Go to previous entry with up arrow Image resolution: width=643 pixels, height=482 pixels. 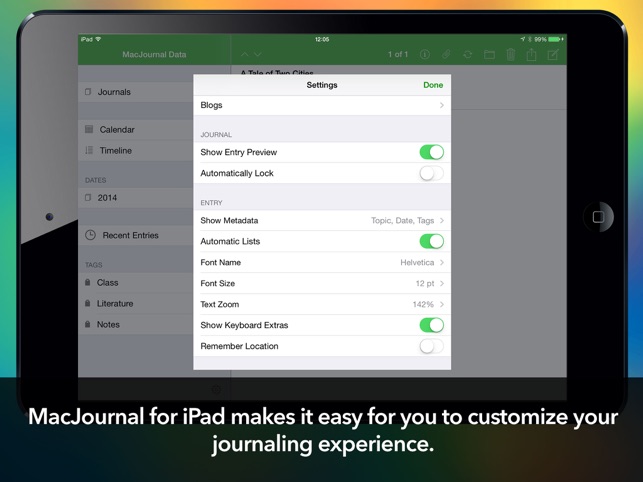tap(244, 55)
